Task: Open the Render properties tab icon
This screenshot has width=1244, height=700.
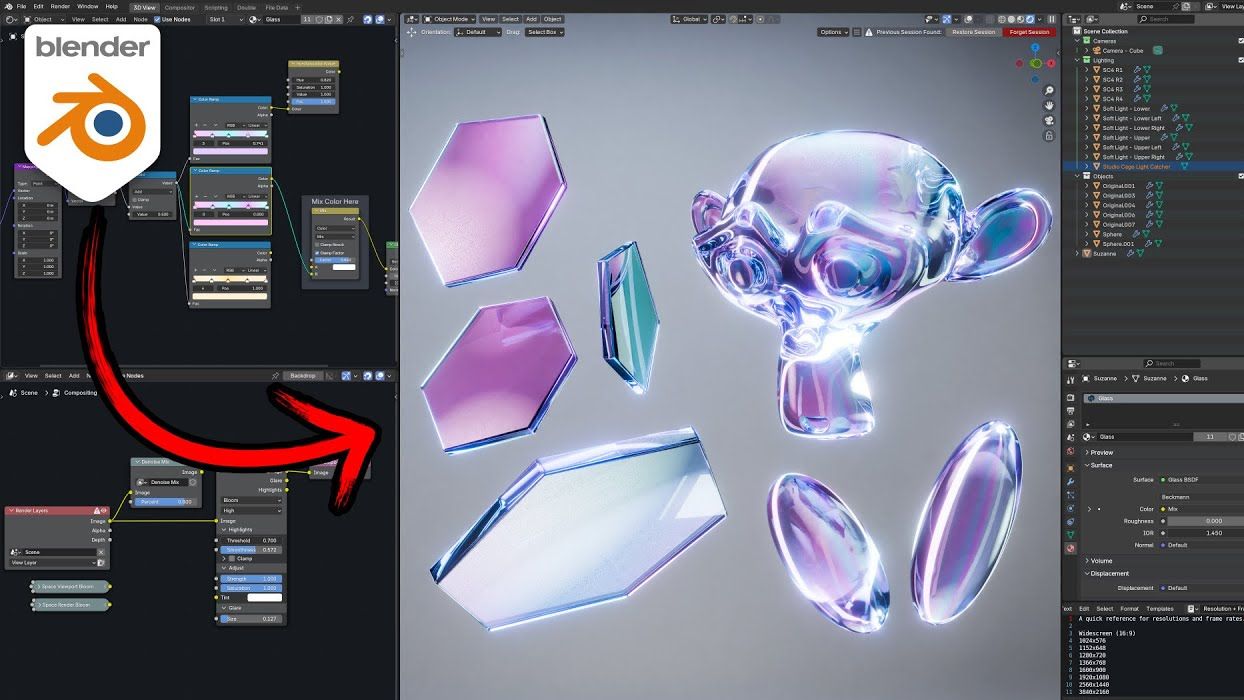Action: [x=1071, y=397]
